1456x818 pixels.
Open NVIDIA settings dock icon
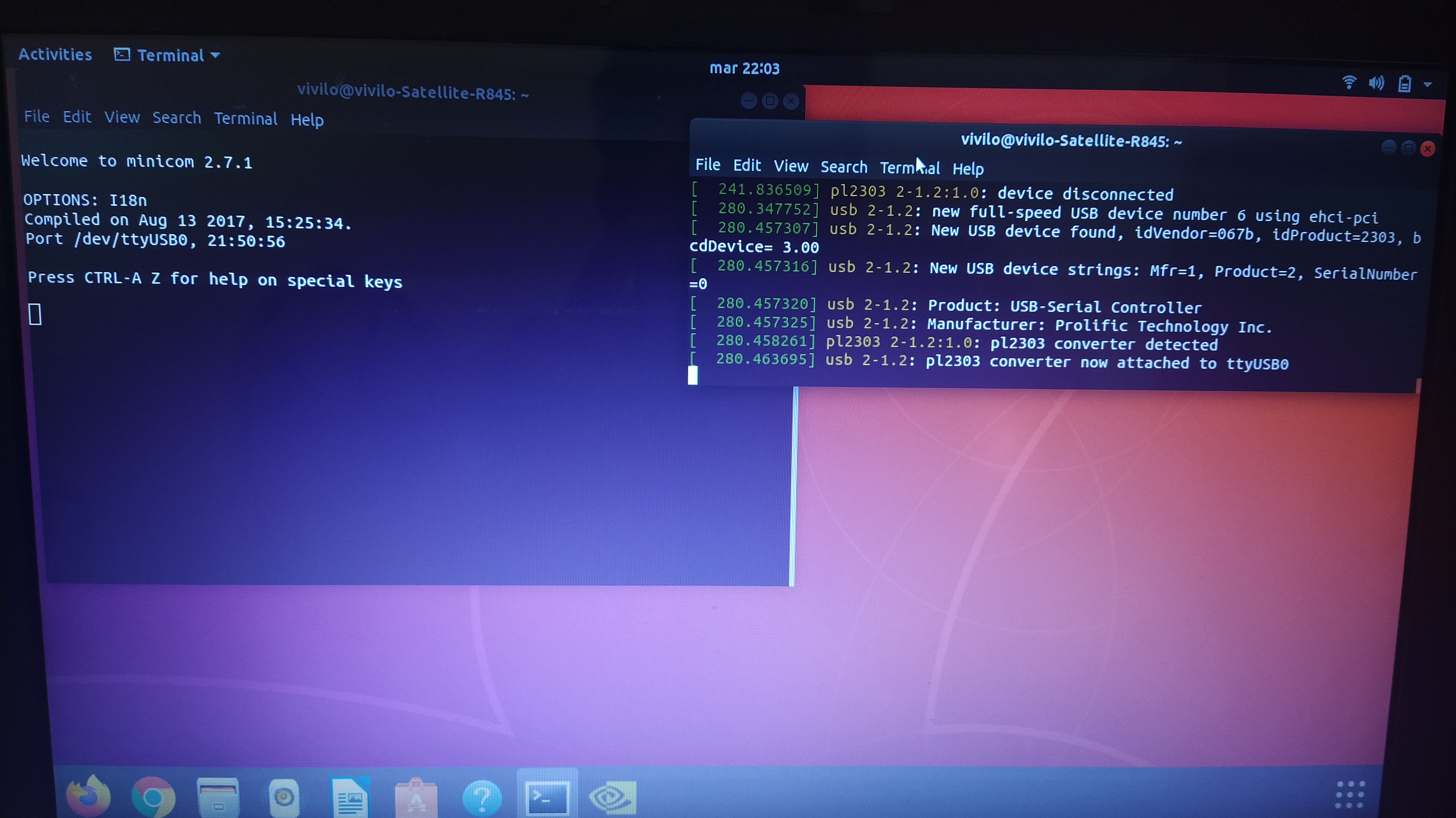[613, 797]
